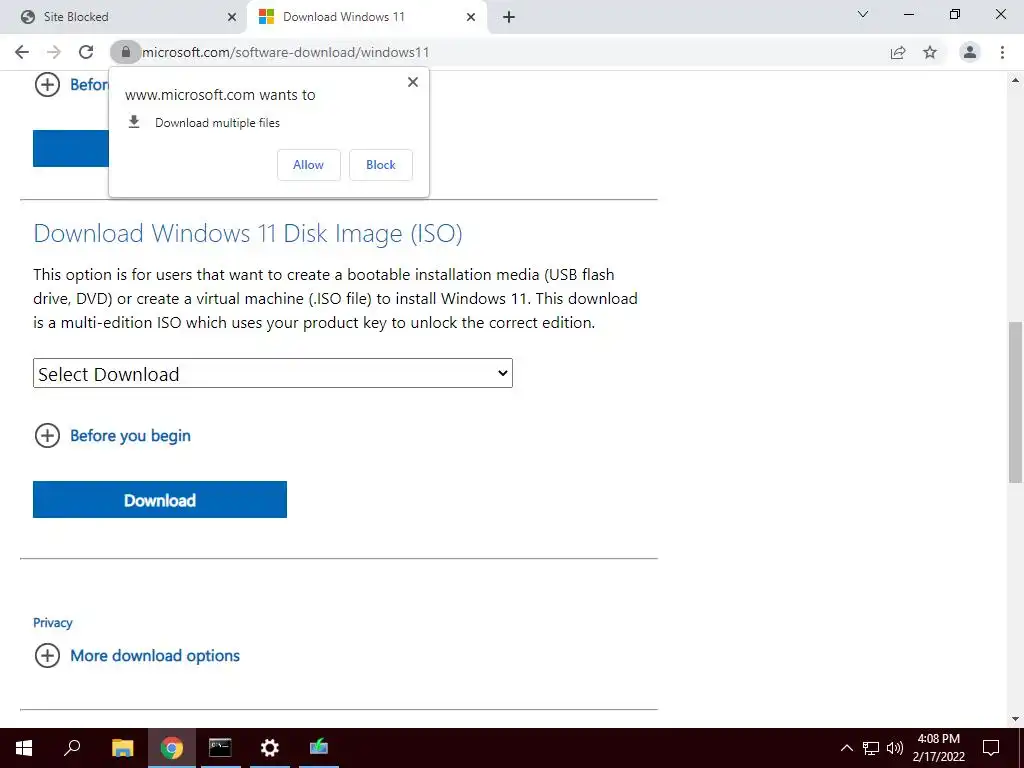Close the Site Blocked tab
This screenshot has height=768, width=1024.
[x=231, y=17]
